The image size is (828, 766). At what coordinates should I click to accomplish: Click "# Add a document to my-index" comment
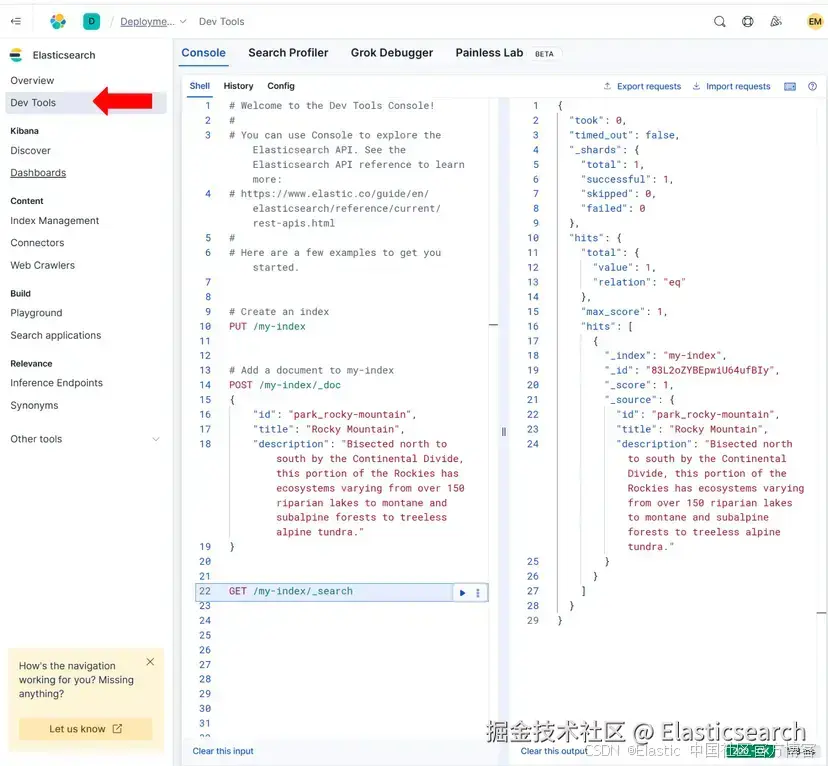311,370
